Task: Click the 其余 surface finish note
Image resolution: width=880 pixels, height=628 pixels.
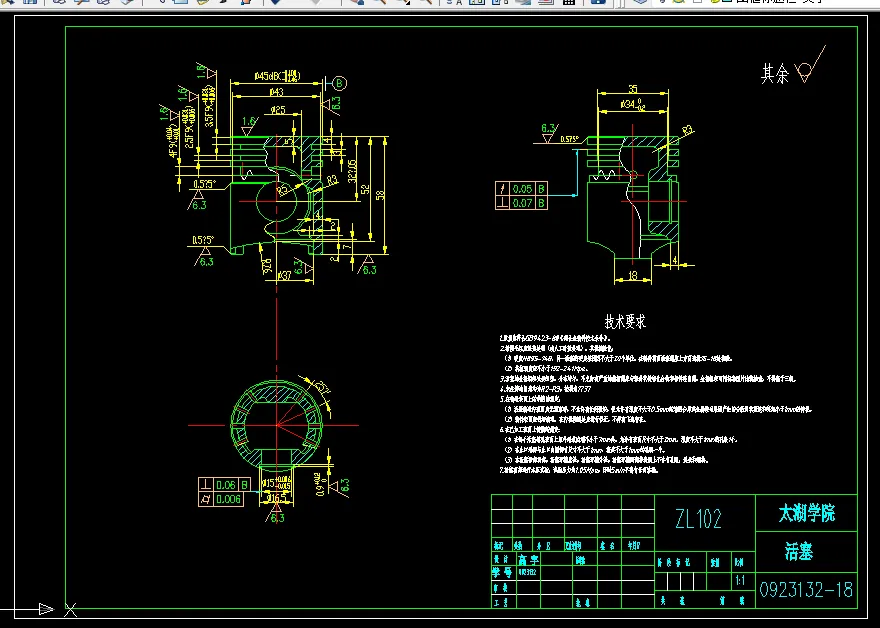Action: click(774, 74)
